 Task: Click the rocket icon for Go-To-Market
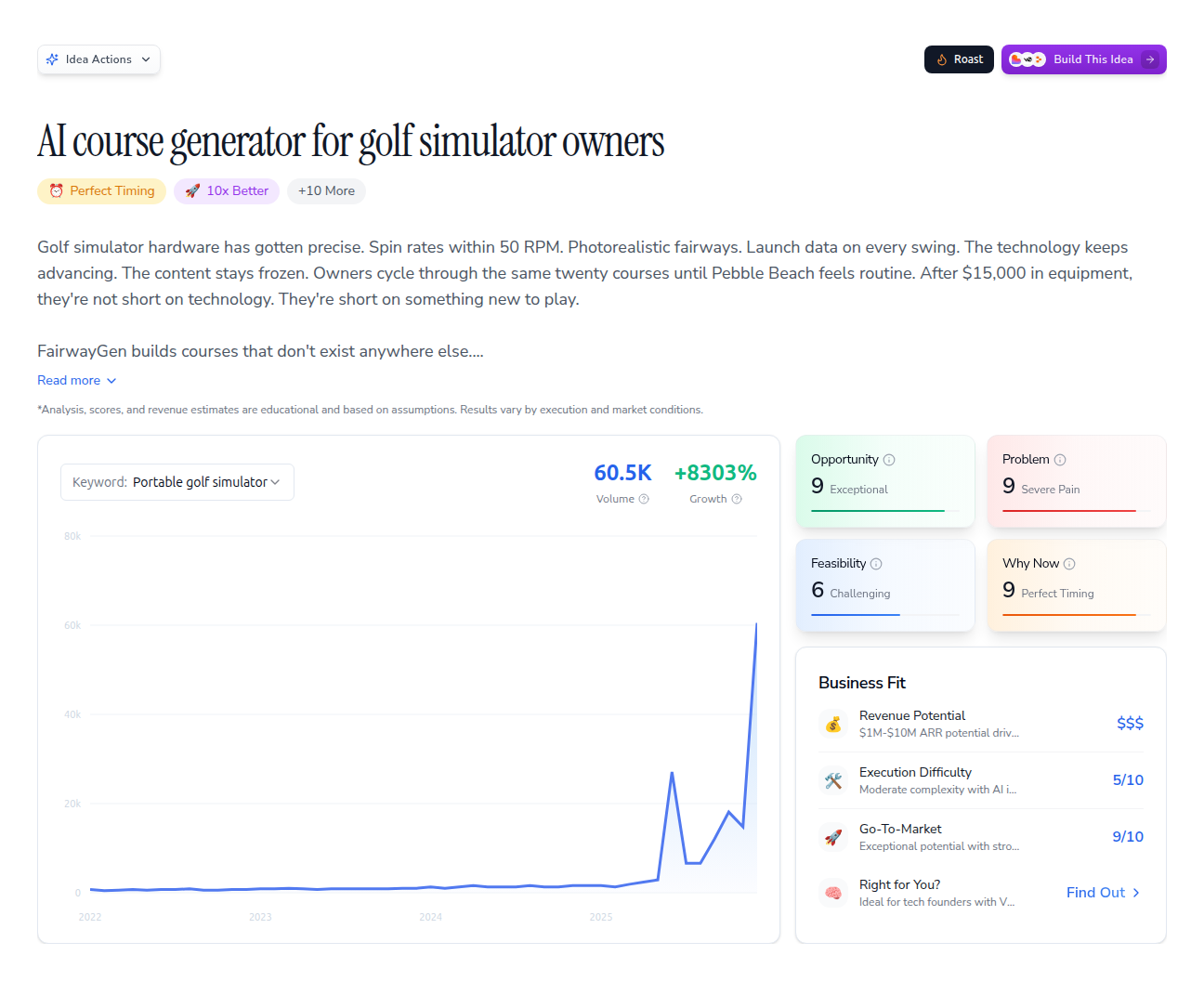pyautogui.click(x=833, y=838)
